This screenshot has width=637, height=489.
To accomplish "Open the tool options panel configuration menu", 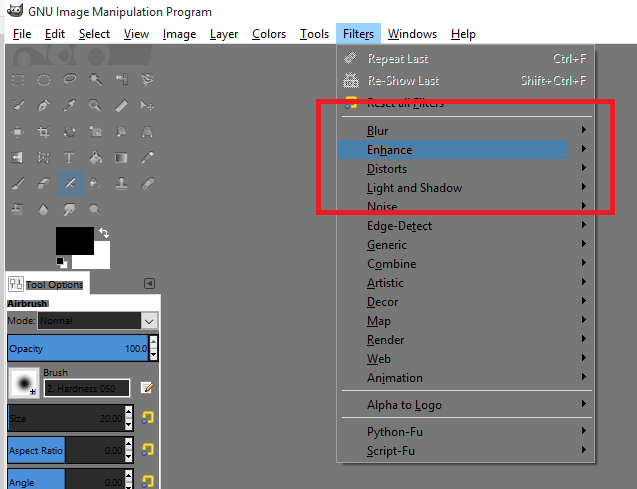I will click(x=149, y=284).
